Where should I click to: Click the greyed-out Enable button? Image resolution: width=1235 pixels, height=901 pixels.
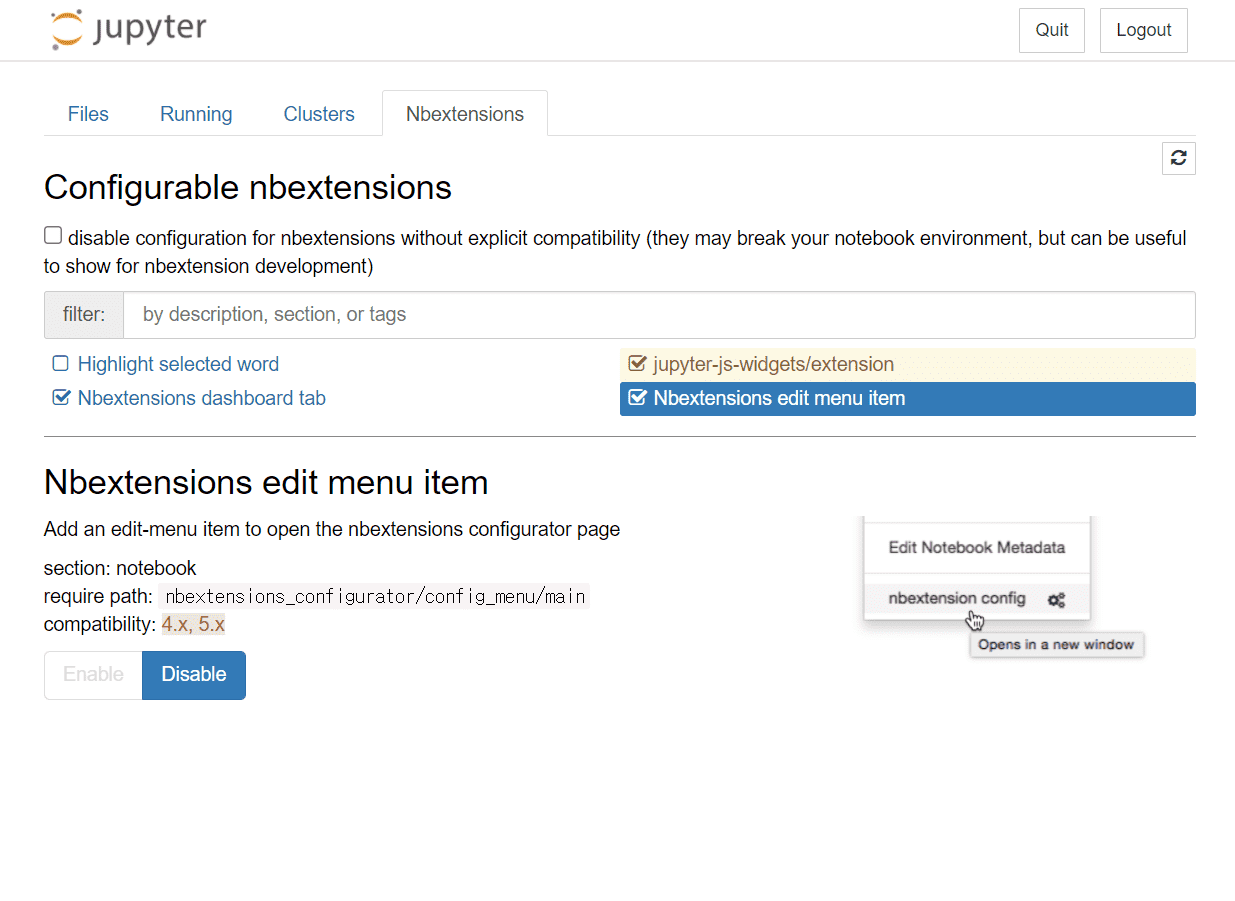pos(93,675)
